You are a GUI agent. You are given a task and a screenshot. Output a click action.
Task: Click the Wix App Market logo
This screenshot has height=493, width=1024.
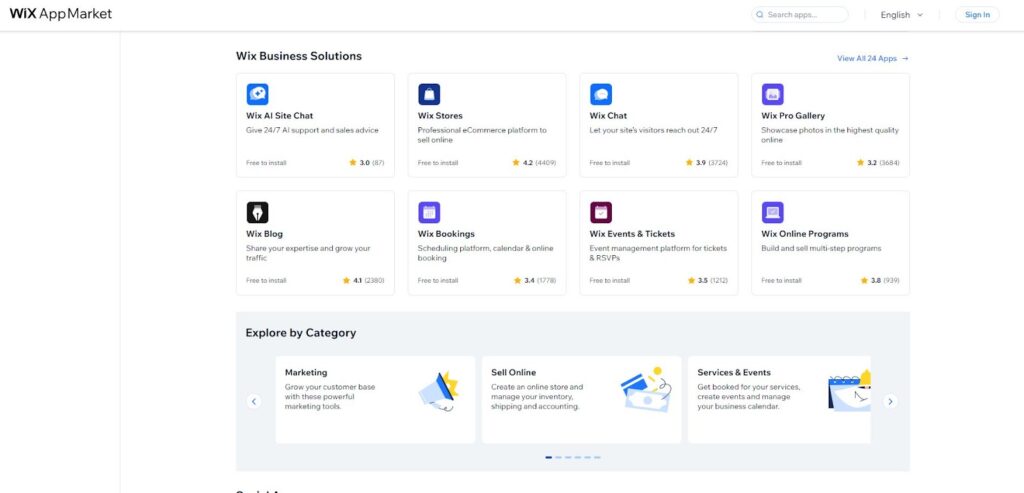point(61,14)
